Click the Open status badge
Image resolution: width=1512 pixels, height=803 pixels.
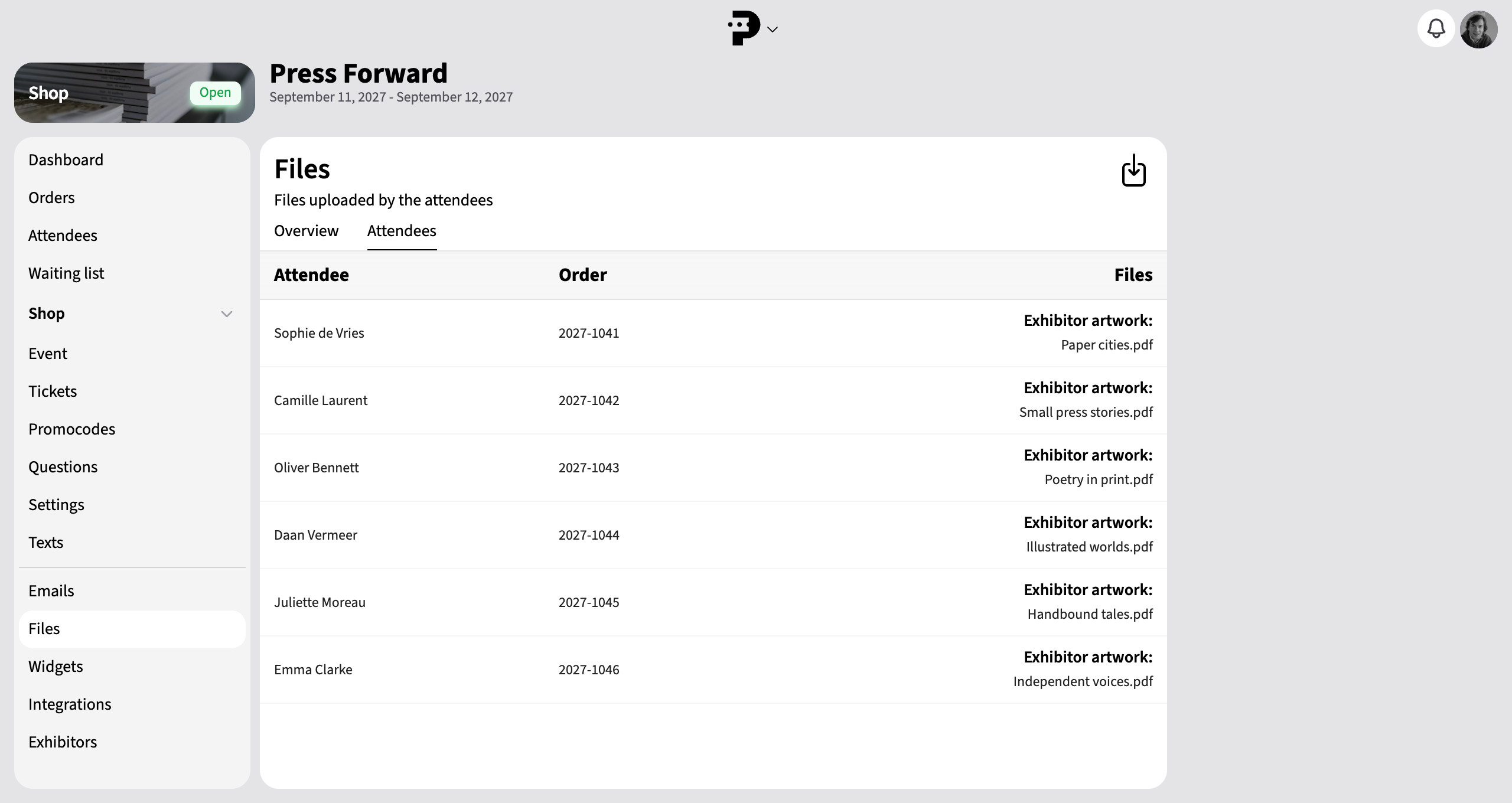(x=215, y=93)
